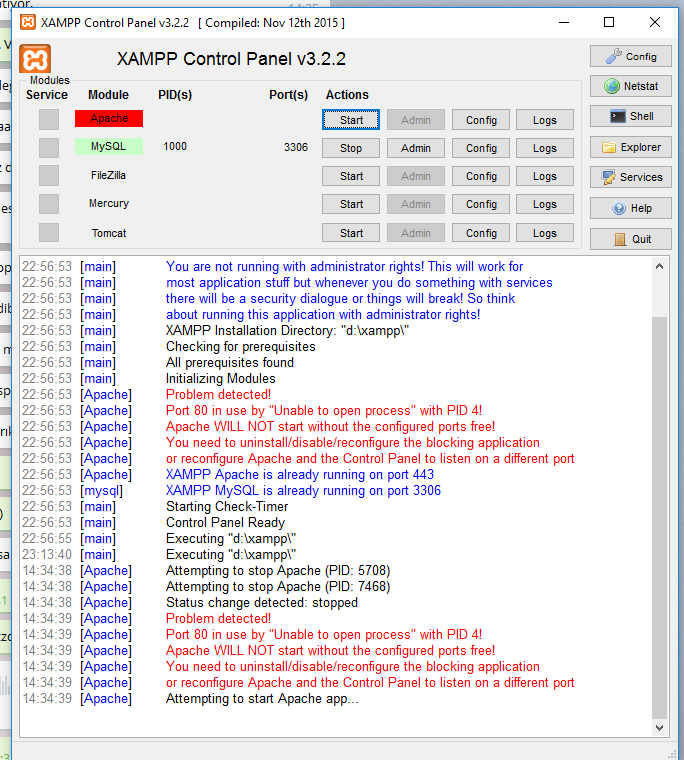View the MySQL Logs
The height and width of the screenshot is (760, 684).
tap(545, 148)
